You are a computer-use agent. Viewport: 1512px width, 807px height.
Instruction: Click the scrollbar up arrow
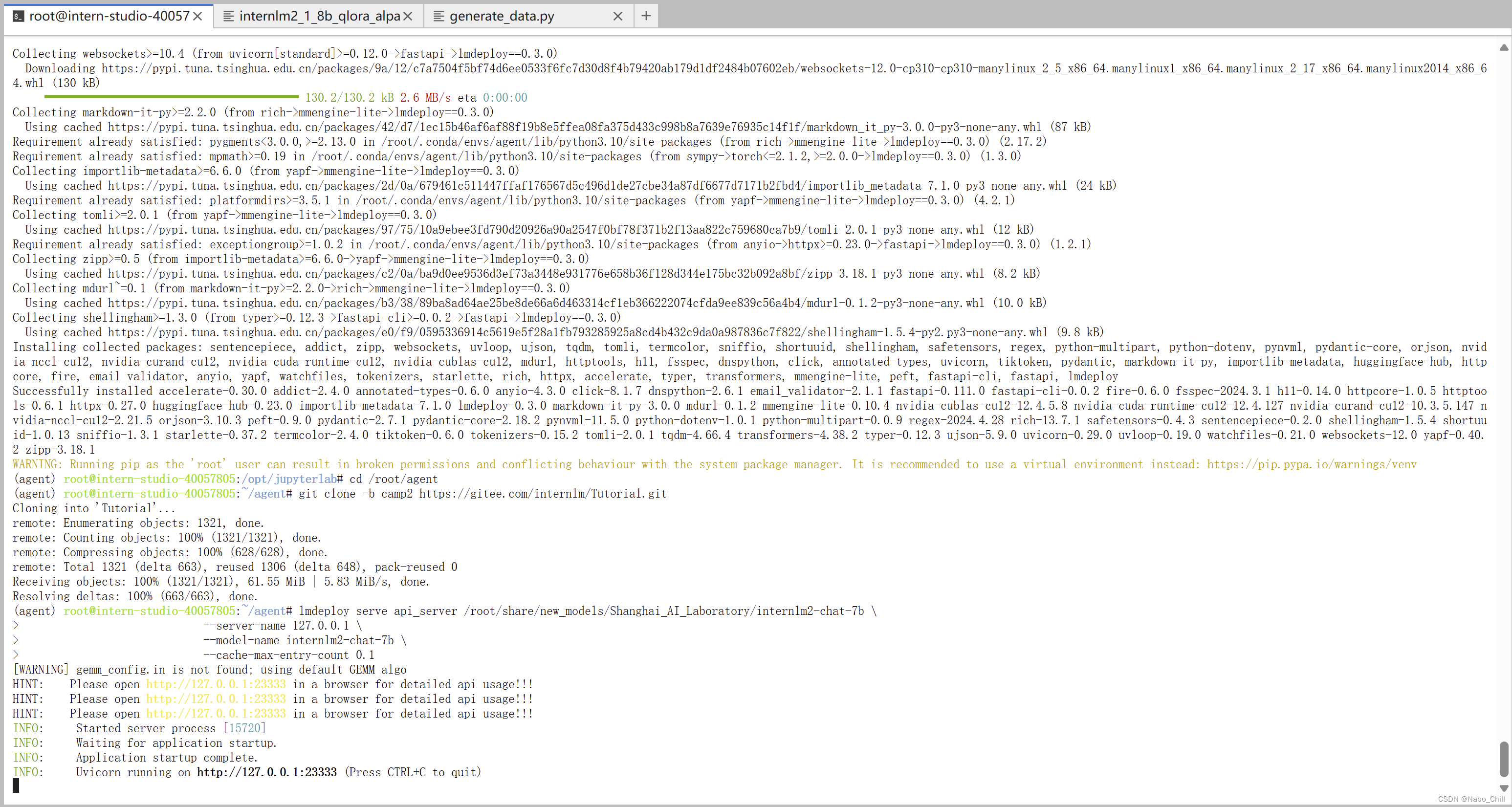point(1504,47)
